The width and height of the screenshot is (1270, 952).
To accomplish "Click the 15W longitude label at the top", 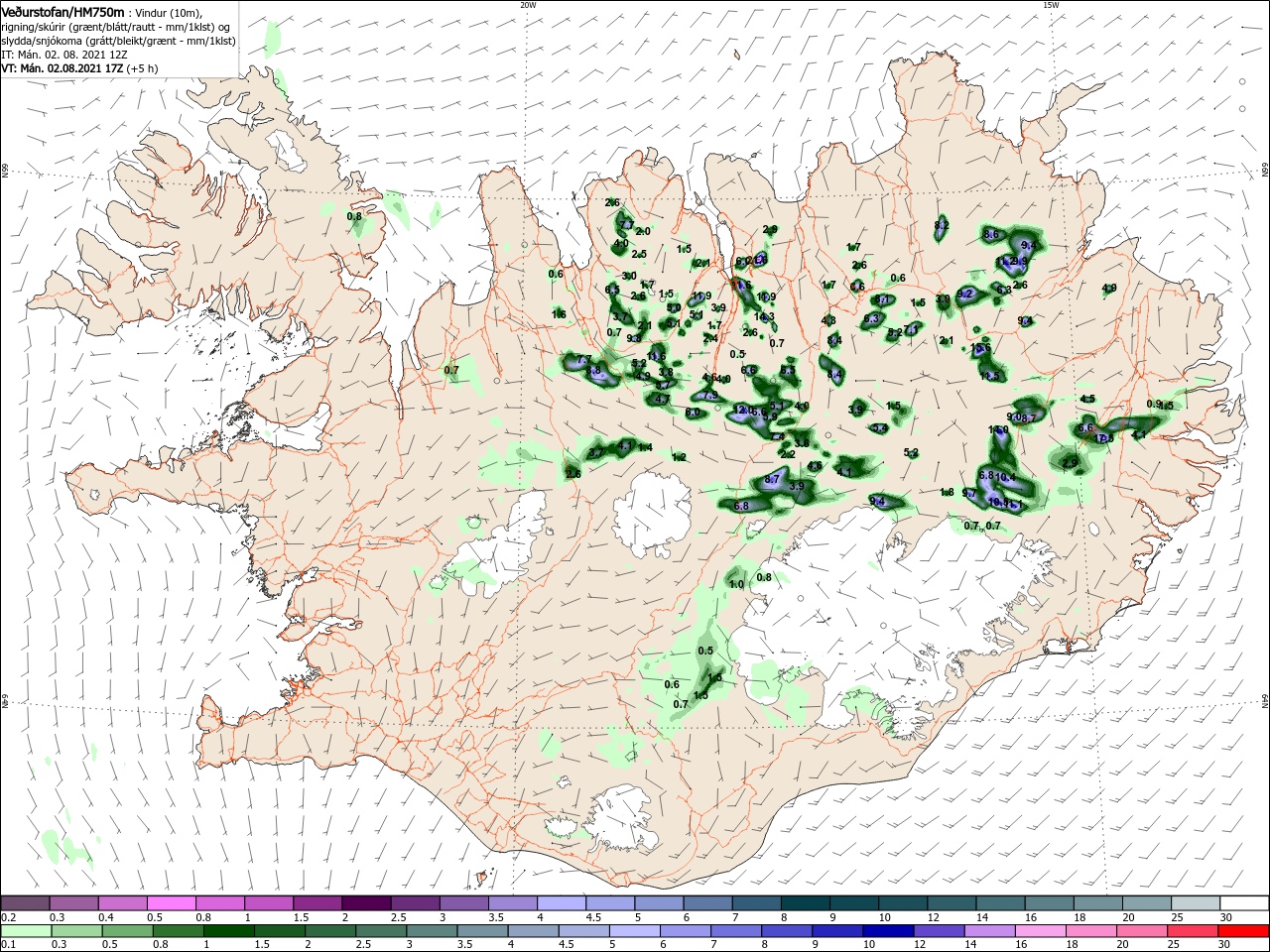I will (x=1051, y=5).
